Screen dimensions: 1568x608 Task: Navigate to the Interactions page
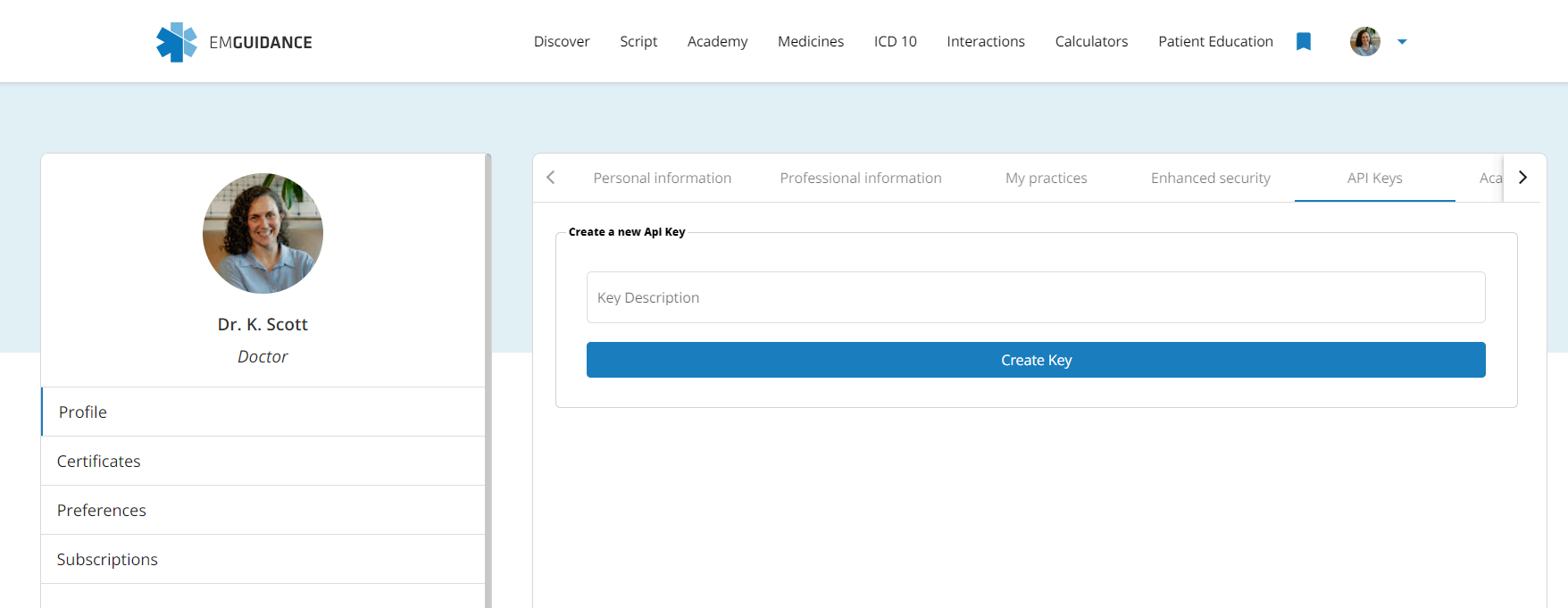pos(985,42)
